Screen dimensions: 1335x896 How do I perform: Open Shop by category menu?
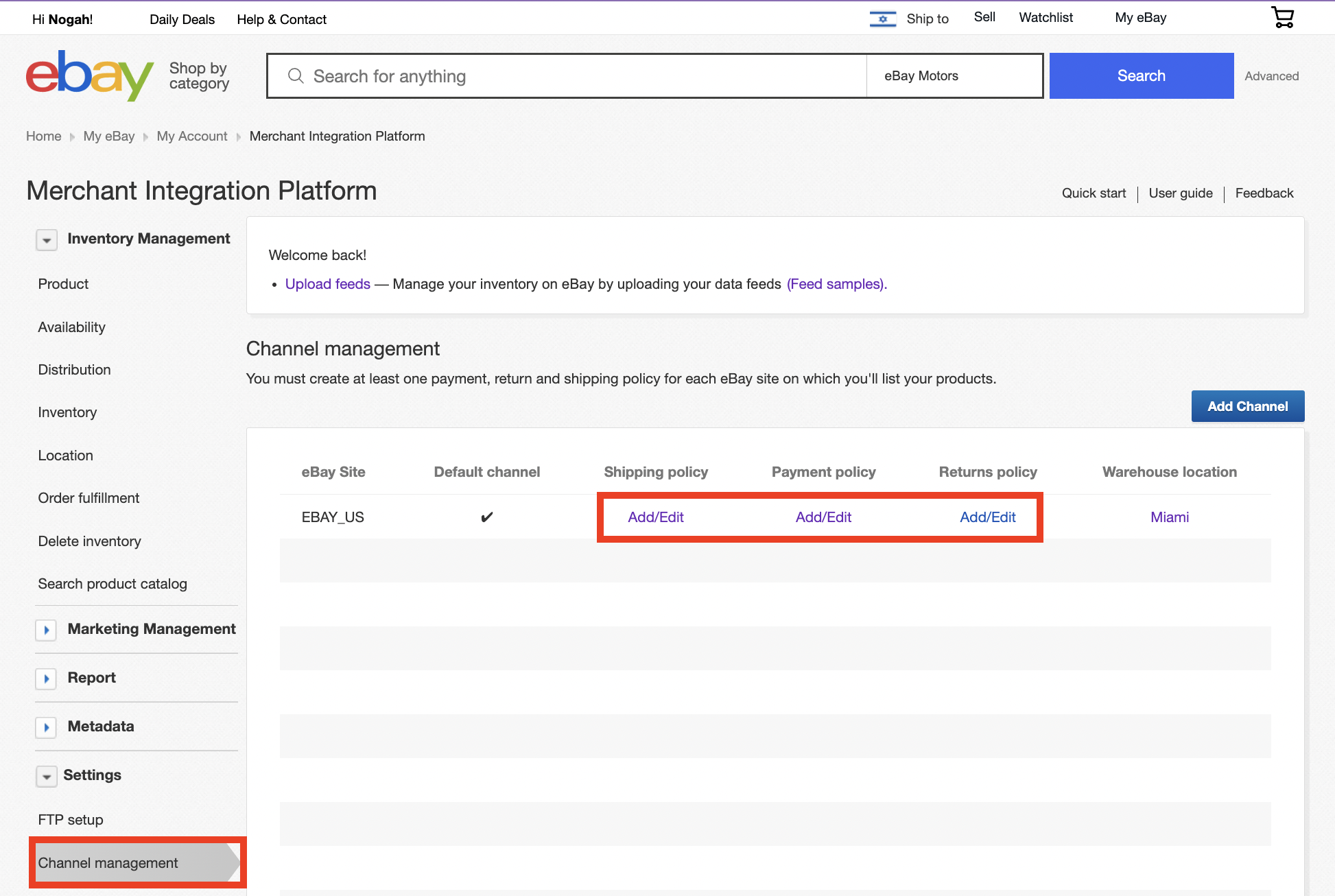click(x=199, y=75)
